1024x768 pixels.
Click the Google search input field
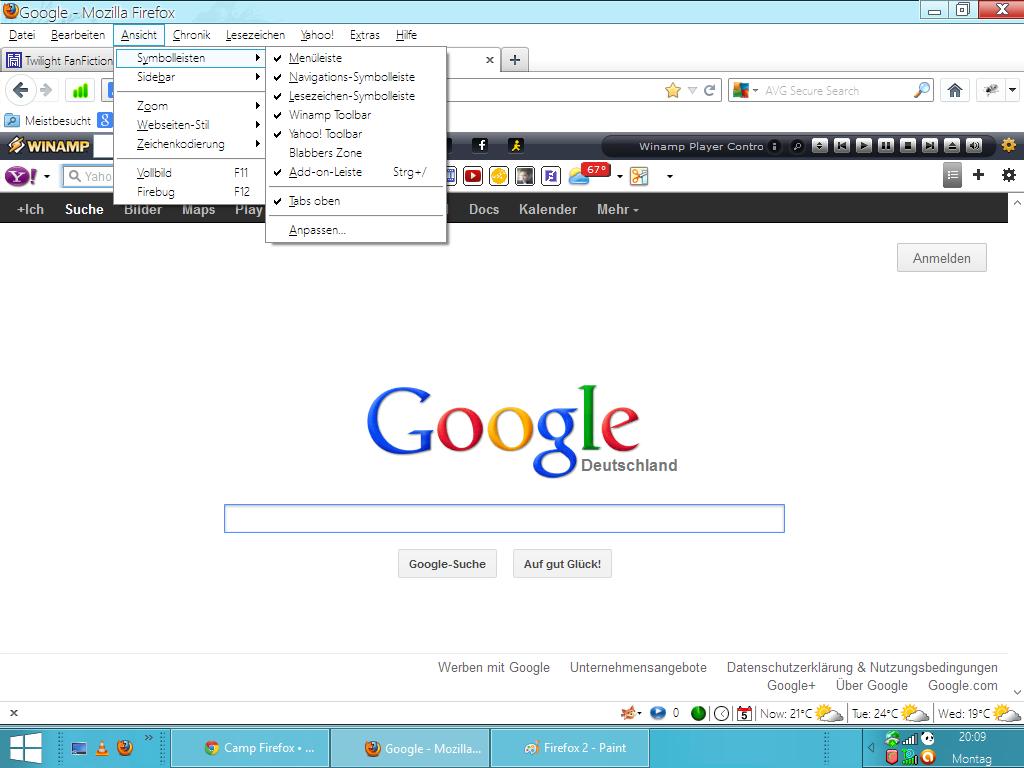(x=504, y=519)
